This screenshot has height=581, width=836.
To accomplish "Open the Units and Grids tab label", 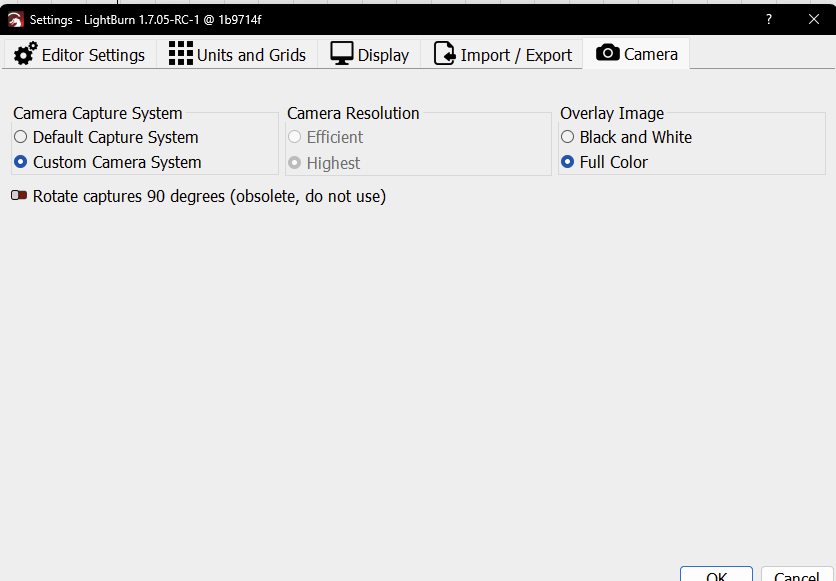I will pos(251,55).
